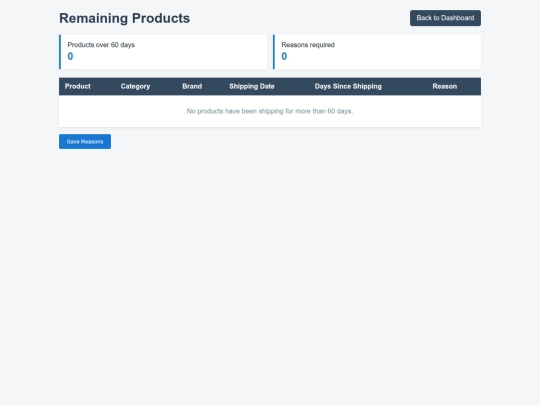Click the Reason column header
This screenshot has width=540, height=405.
click(x=445, y=86)
